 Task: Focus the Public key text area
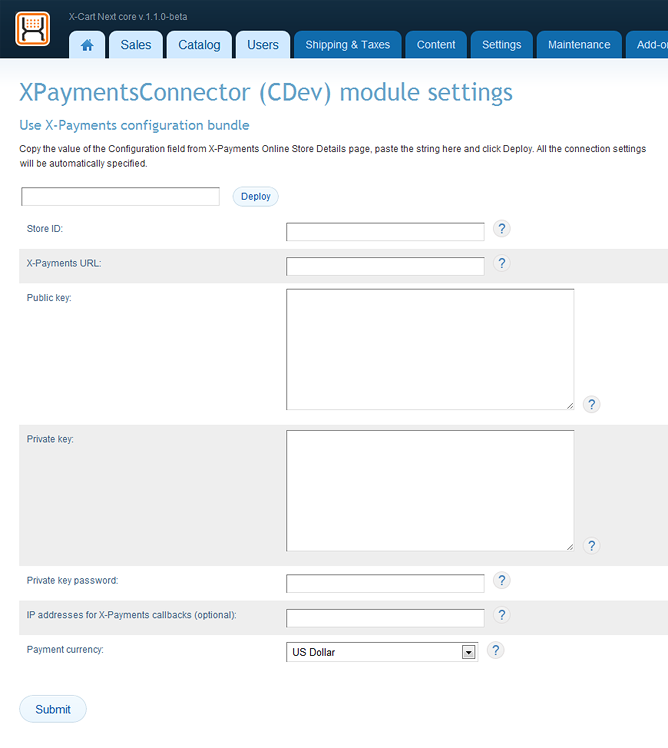point(430,349)
